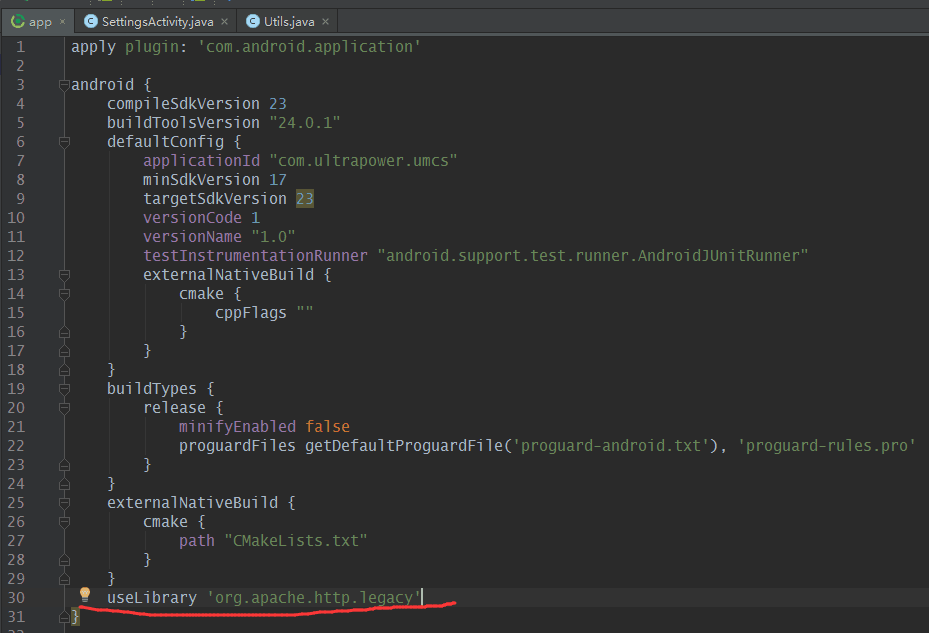Collapse the android block fold marker
Image resolution: width=929 pixels, height=633 pixels.
click(62, 84)
